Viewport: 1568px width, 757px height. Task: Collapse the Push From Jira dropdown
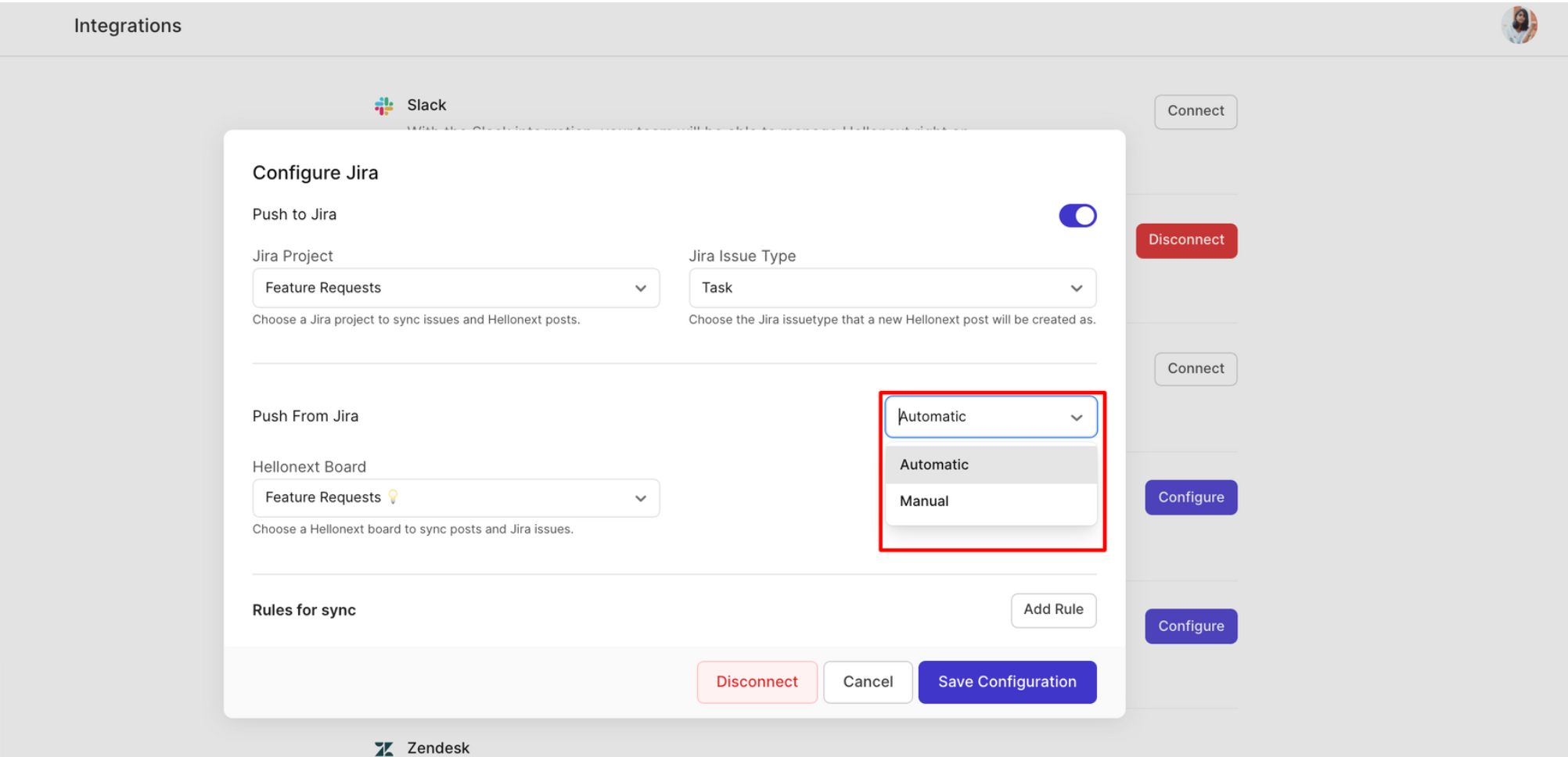coord(1077,417)
